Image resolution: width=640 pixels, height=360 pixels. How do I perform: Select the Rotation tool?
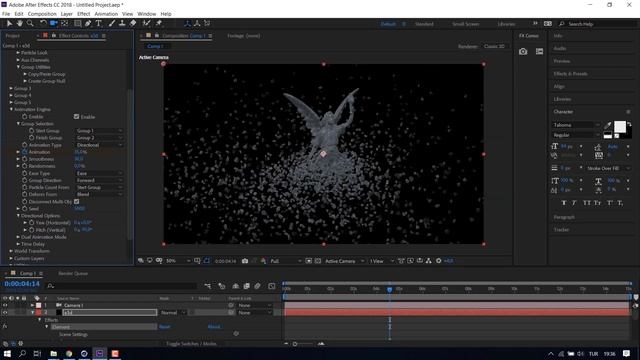(x=43, y=24)
